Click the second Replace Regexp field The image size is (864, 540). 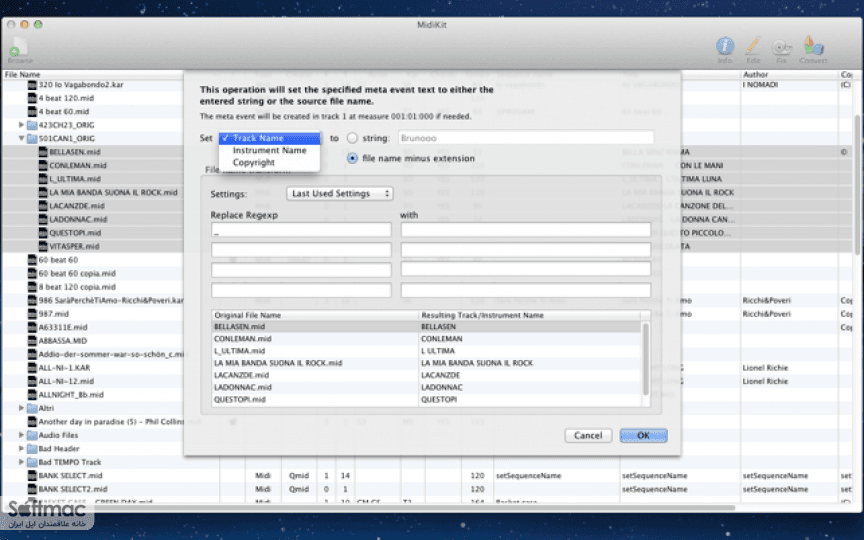(301, 250)
